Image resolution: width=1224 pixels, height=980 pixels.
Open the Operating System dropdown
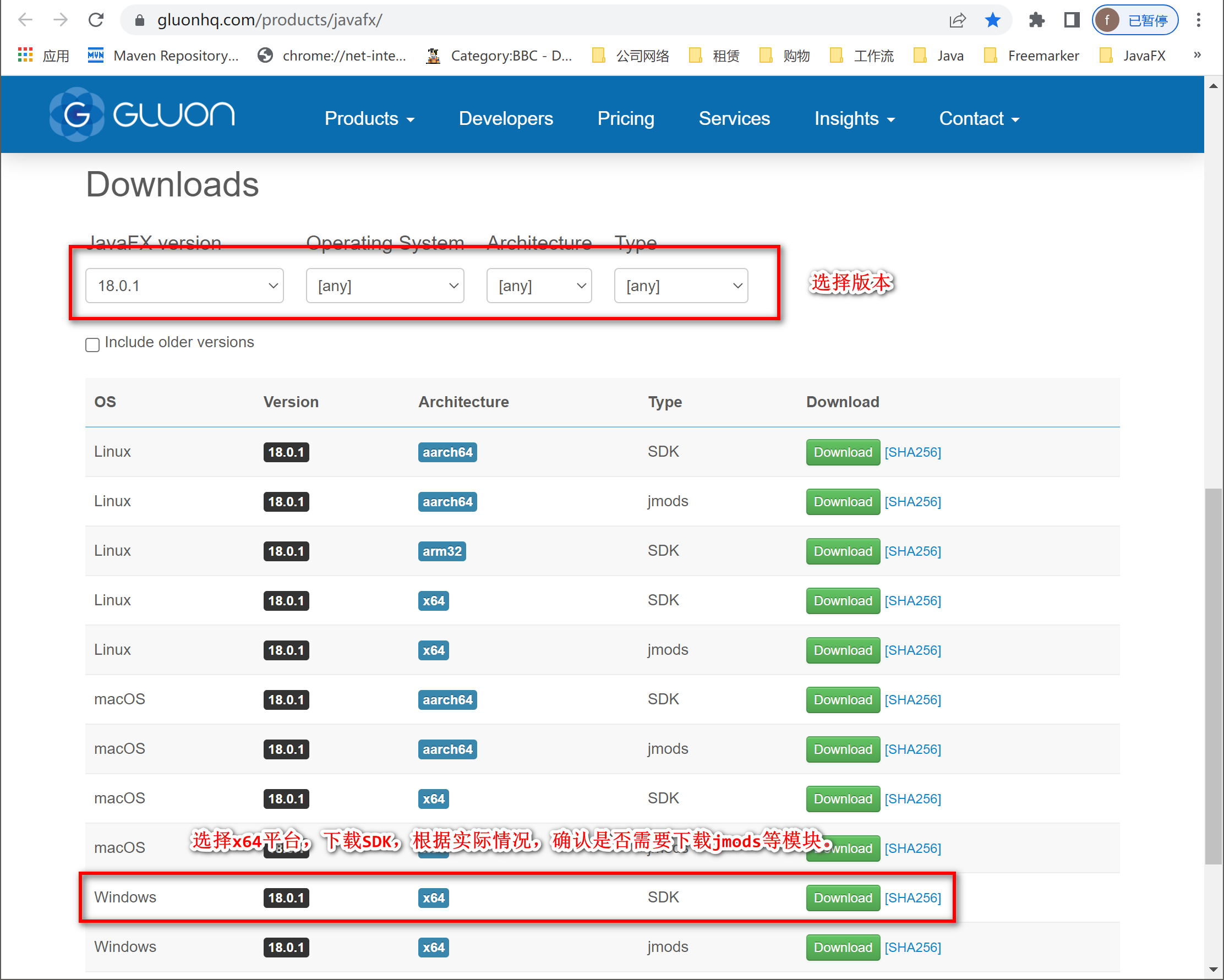pyautogui.click(x=385, y=286)
